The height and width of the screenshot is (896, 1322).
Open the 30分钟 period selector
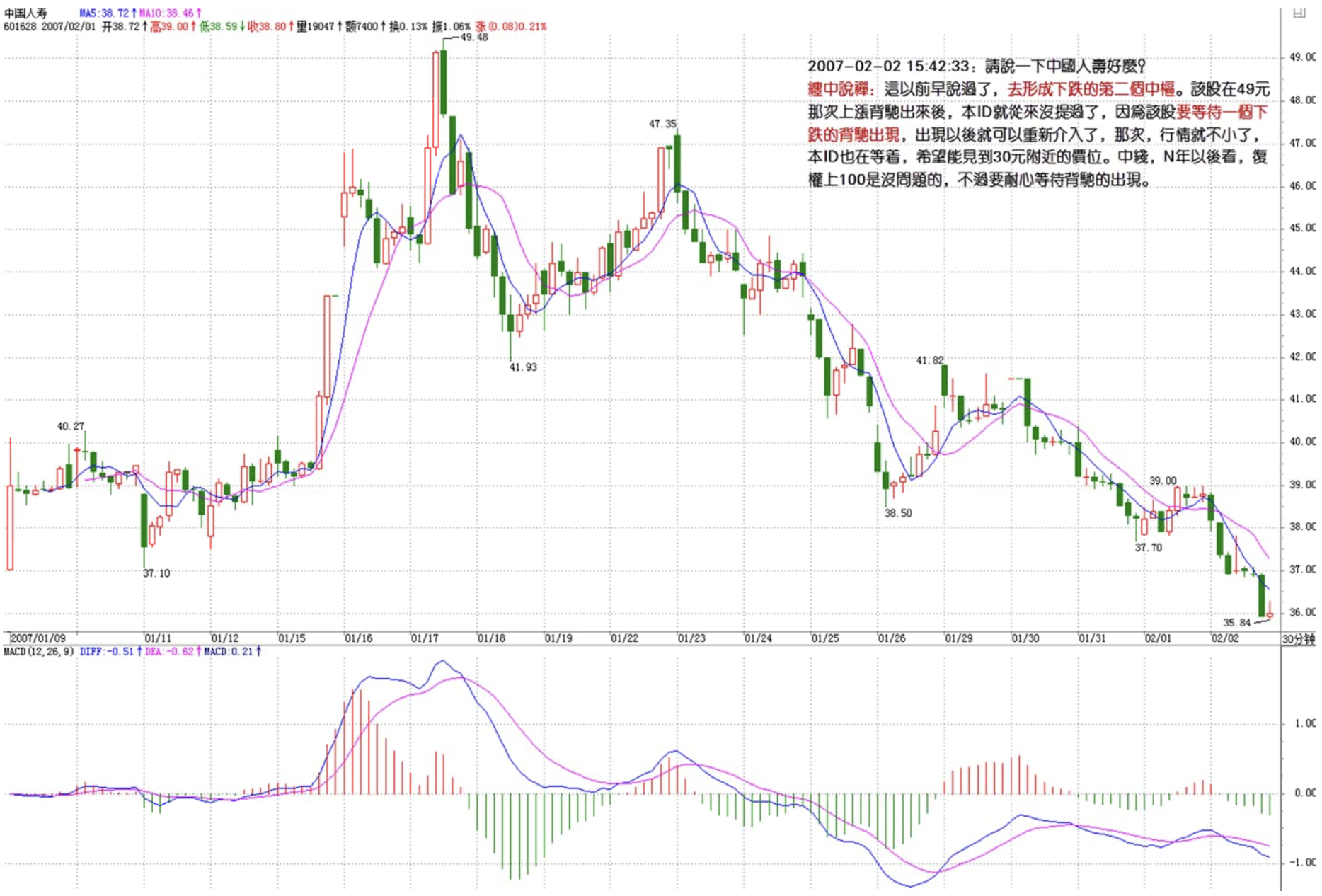point(1298,639)
